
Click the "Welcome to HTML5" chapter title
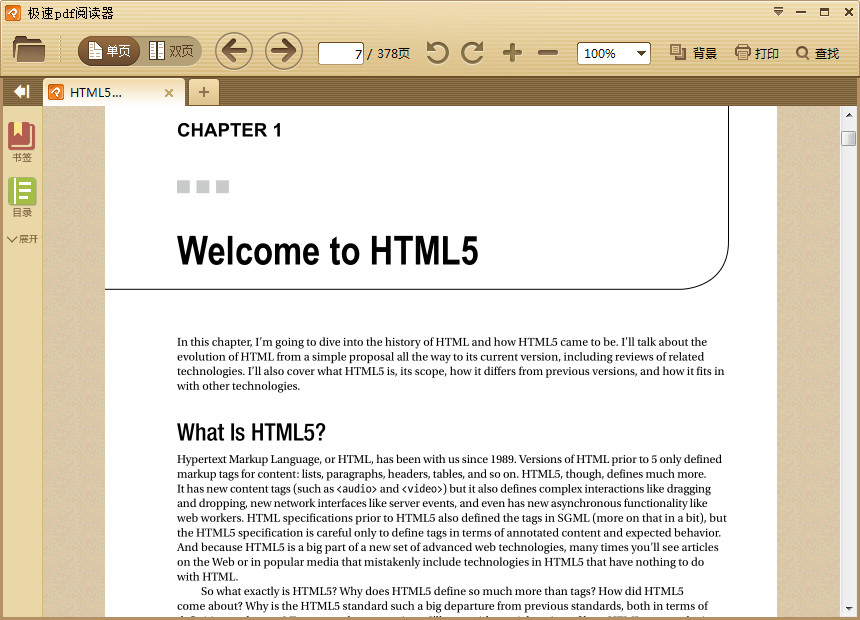coord(327,251)
